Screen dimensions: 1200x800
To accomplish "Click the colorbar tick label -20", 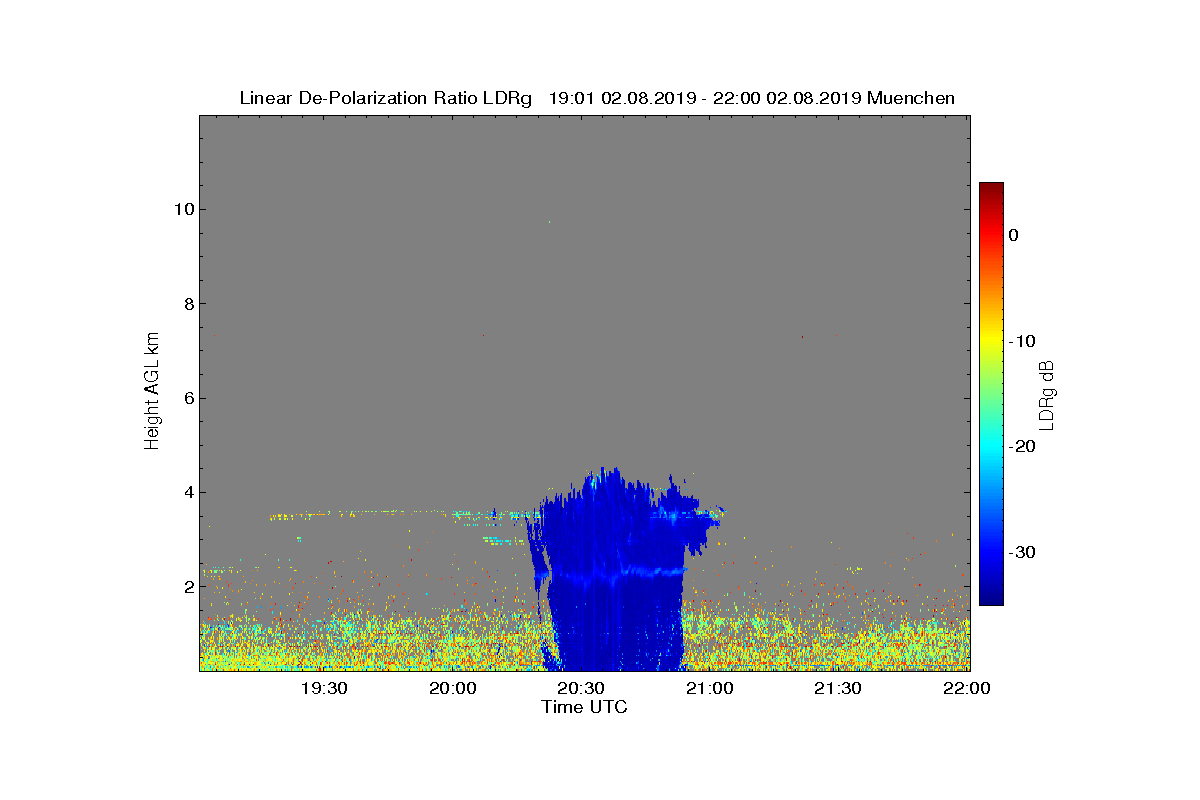I will click(x=1021, y=447).
